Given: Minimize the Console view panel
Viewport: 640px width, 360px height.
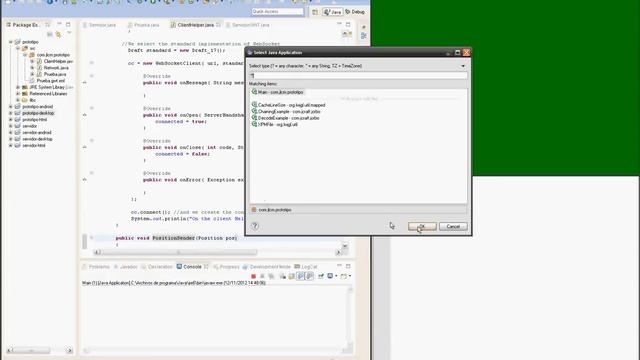Looking at the screenshot, I should pyautogui.click(x=339, y=266).
